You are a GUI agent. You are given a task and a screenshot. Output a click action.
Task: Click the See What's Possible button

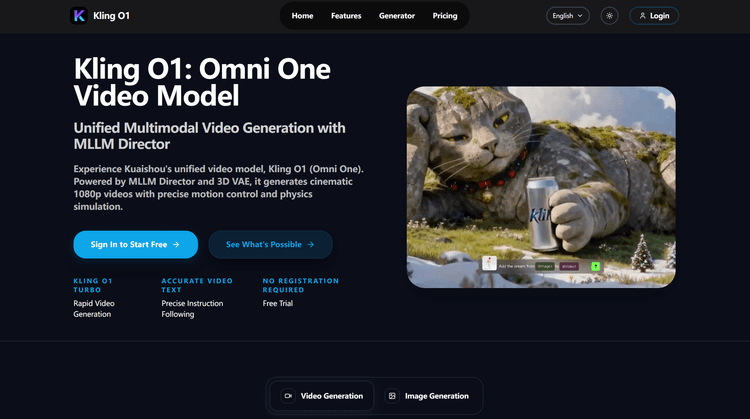pos(270,244)
